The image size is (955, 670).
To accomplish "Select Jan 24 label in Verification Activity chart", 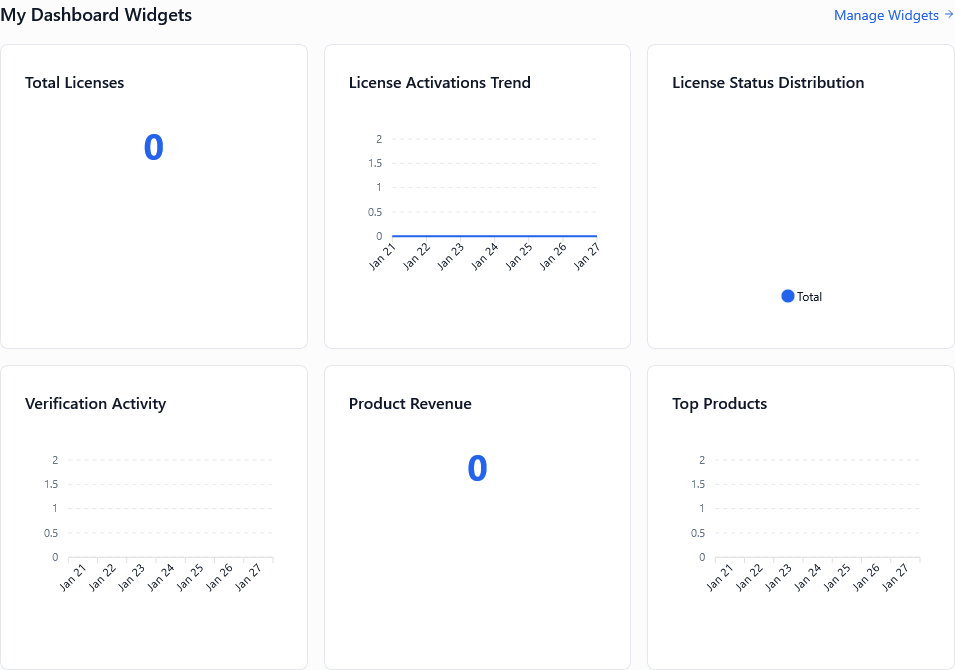I will point(161,578).
